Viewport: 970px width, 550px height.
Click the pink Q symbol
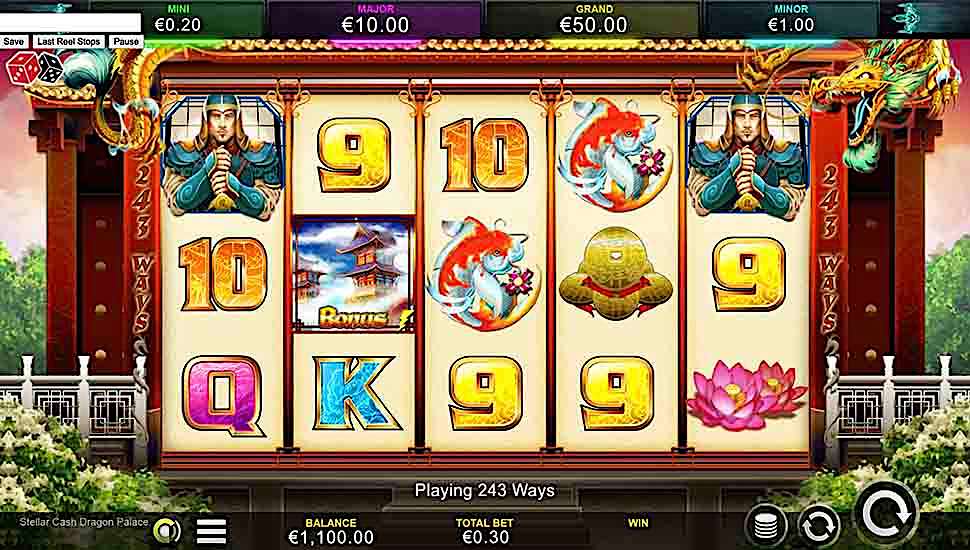[223, 394]
